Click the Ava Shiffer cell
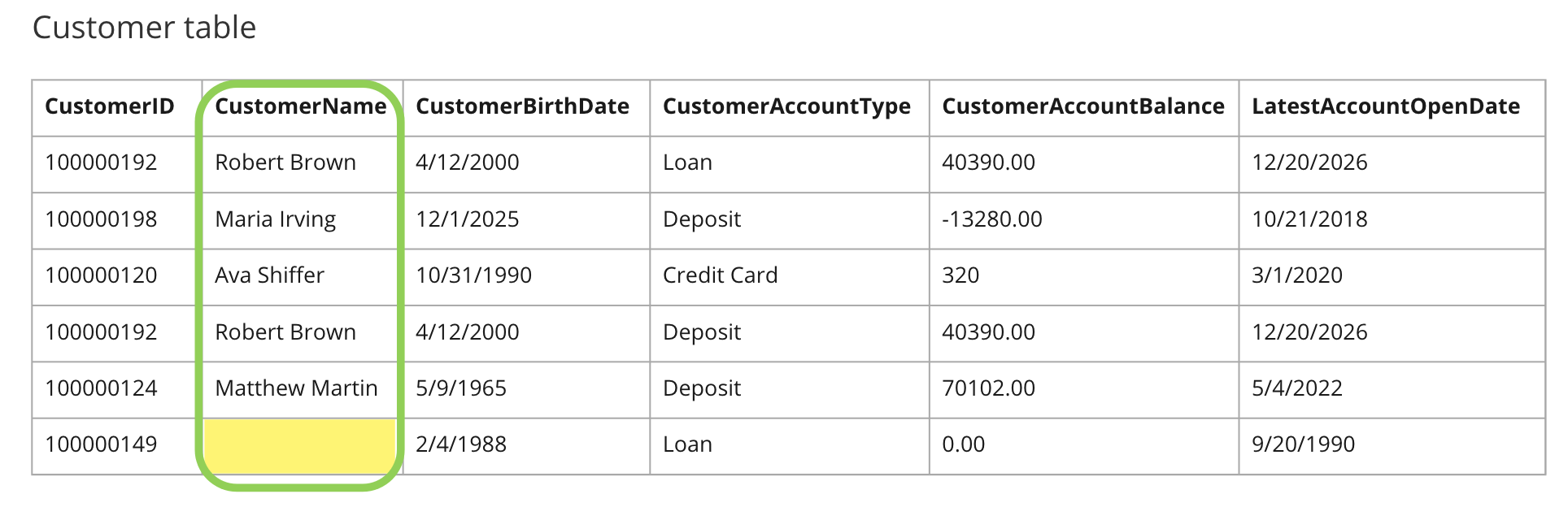The width and height of the screenshot is (1568, 507). point(303,276)
